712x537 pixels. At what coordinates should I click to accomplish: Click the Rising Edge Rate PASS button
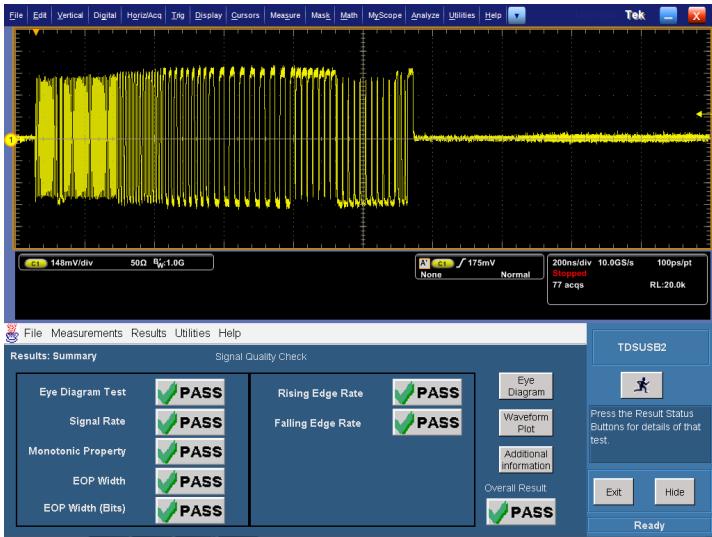pyautogui.click(x=427, y=392)
